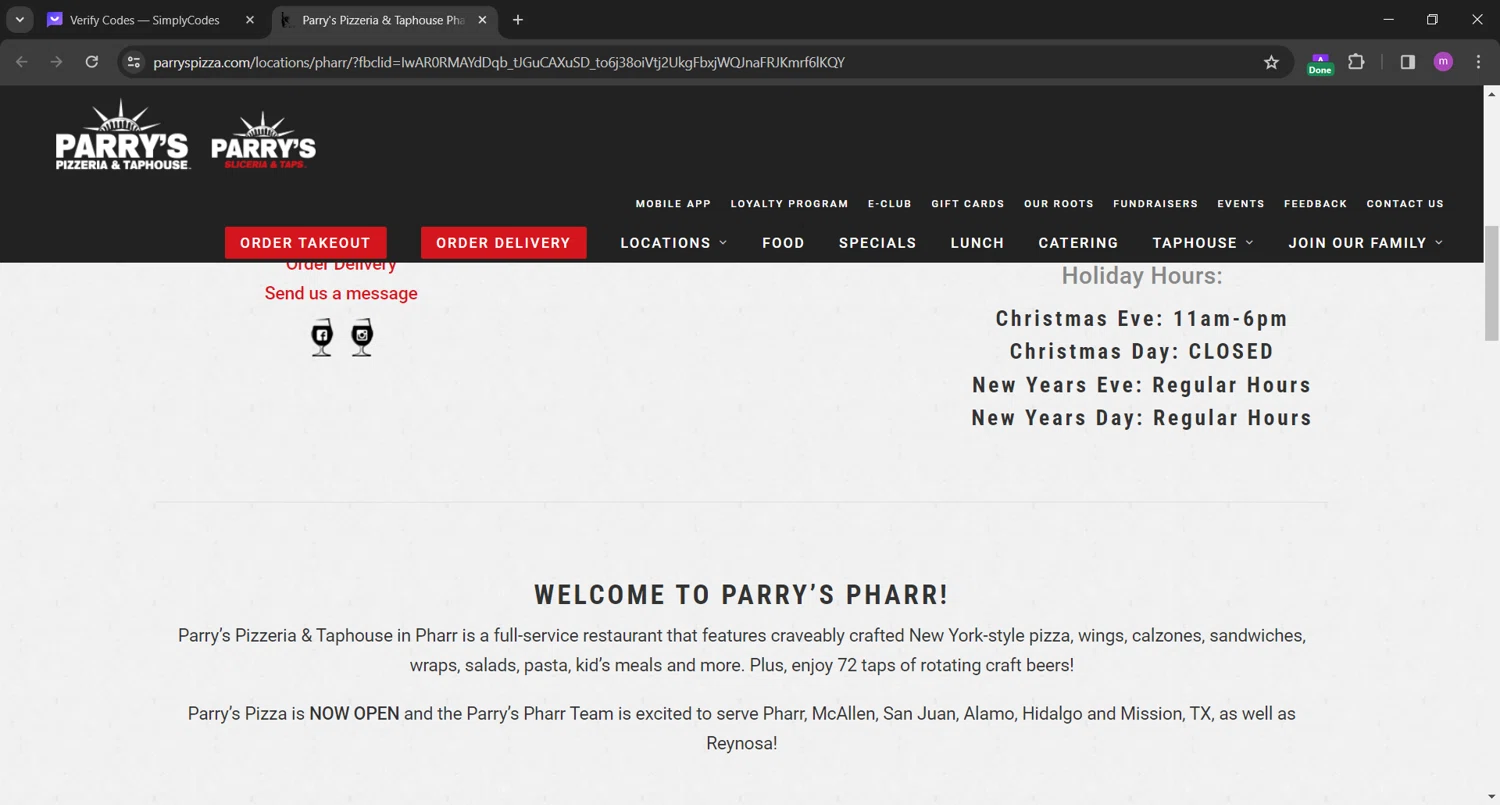Click the page vertical scrollbar thumb
Screen dimensions: 1500x805
(1491, 283)
